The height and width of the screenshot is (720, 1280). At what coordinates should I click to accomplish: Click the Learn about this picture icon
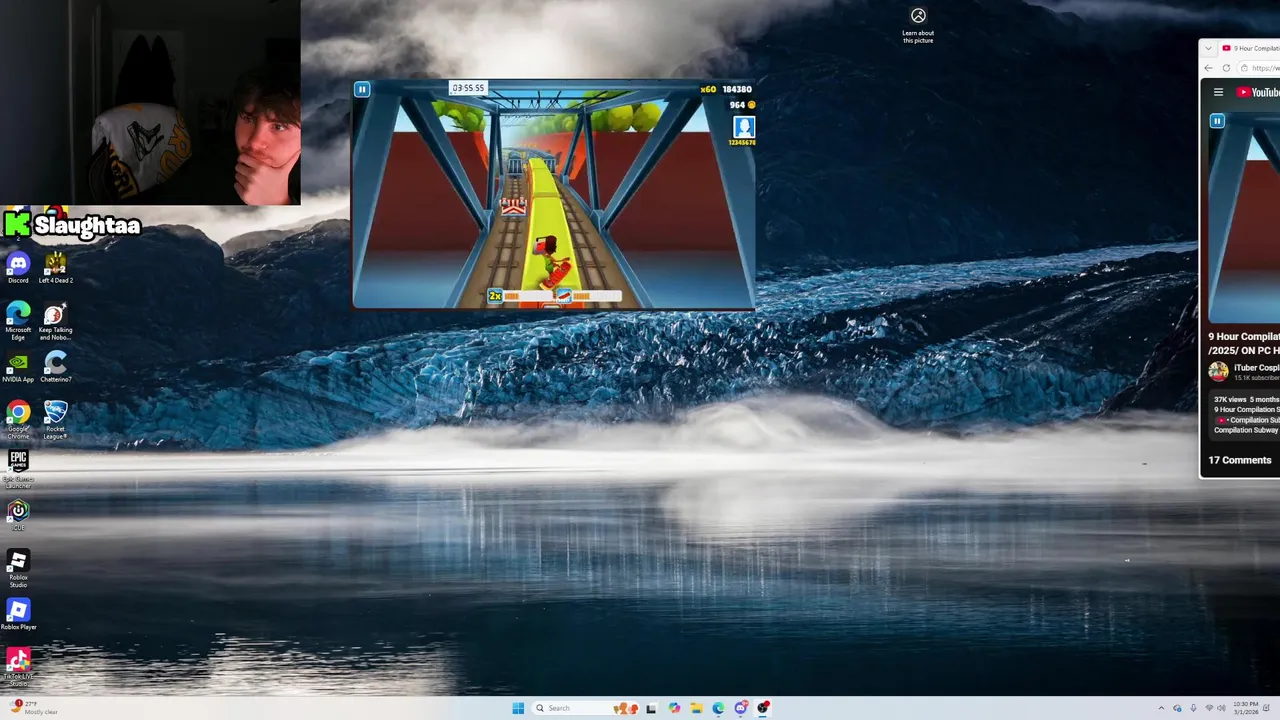tap(918, 16)
